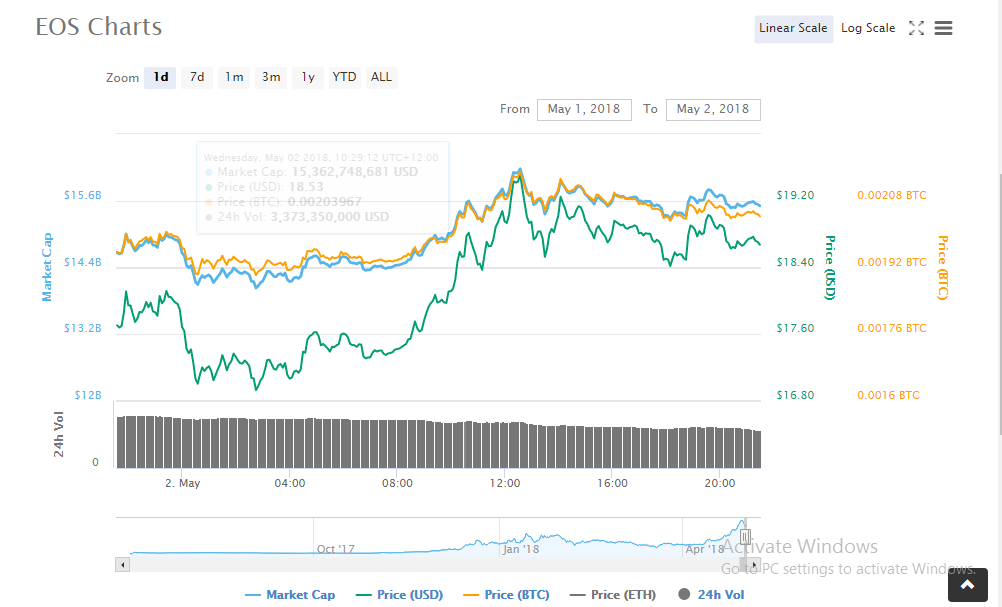The width and height of the screenshot is (1002, 607).
Task: Edit the From date field
Action: click(584, 109)
